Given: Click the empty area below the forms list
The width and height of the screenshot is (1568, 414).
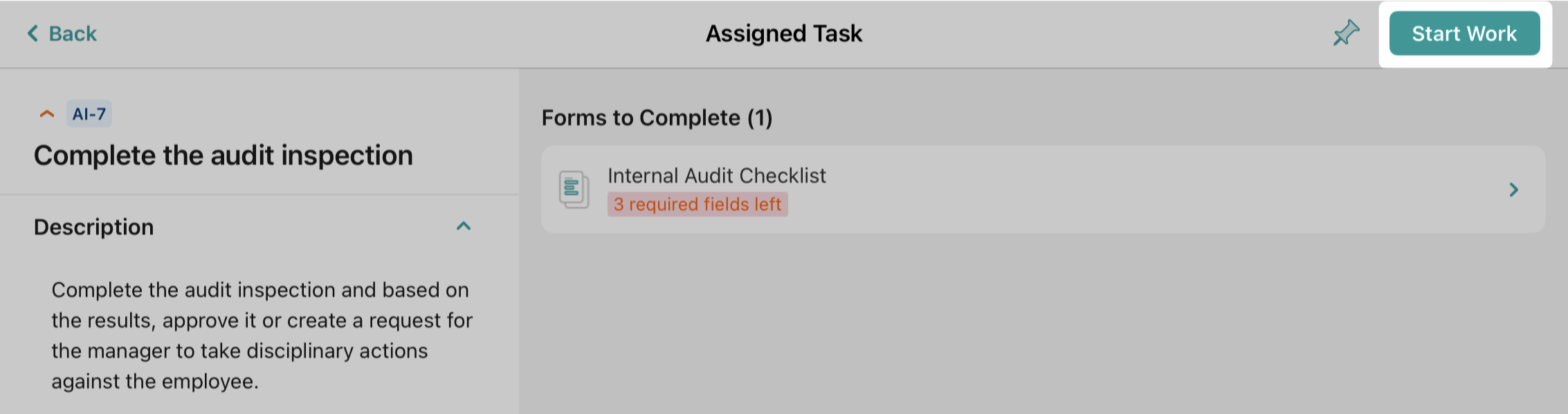Looking at the screenshot, I should pyautogui.click(x=1038, y=325).
